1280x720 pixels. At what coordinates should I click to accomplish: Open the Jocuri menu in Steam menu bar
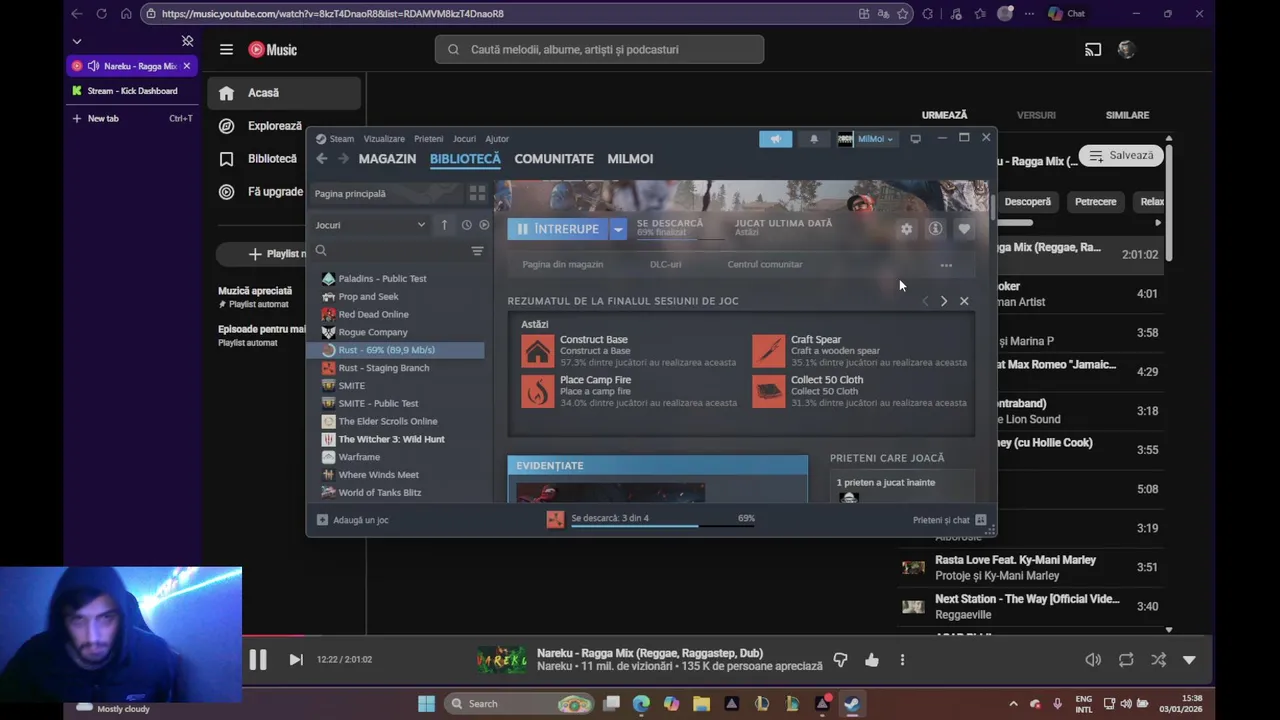(x=464, y=139)
